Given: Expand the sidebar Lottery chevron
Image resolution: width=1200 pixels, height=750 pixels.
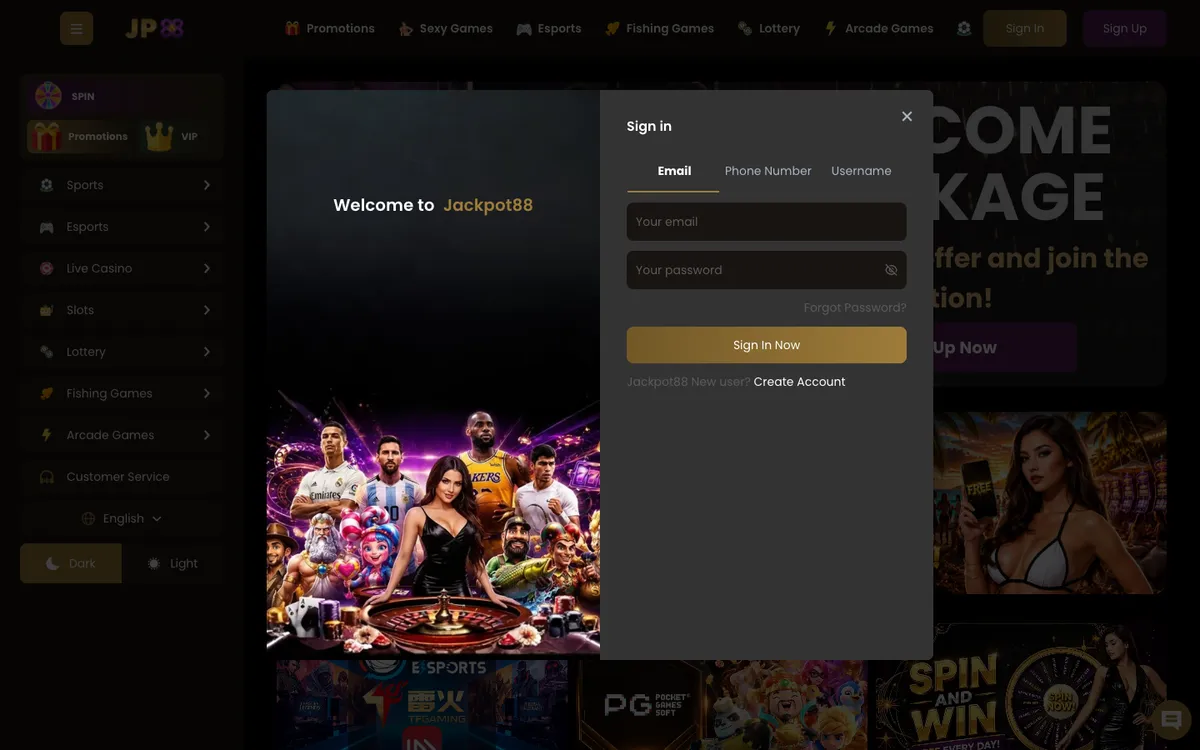Looking at the screenshot, I should coord(207,352).
